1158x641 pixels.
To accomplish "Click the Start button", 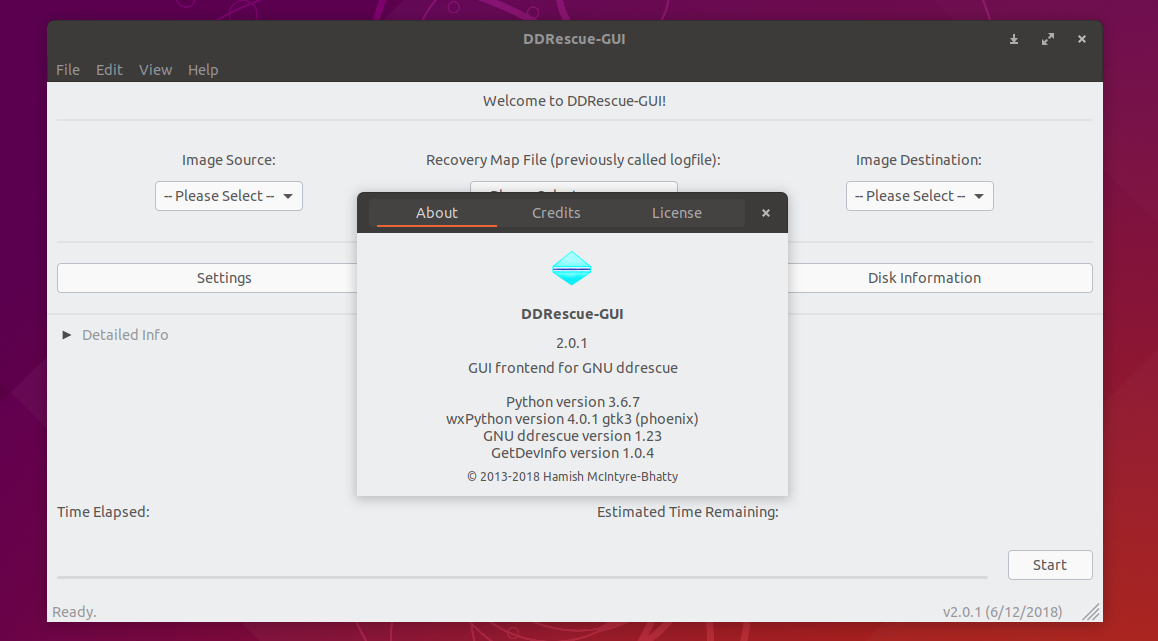I will [1049, 565].
